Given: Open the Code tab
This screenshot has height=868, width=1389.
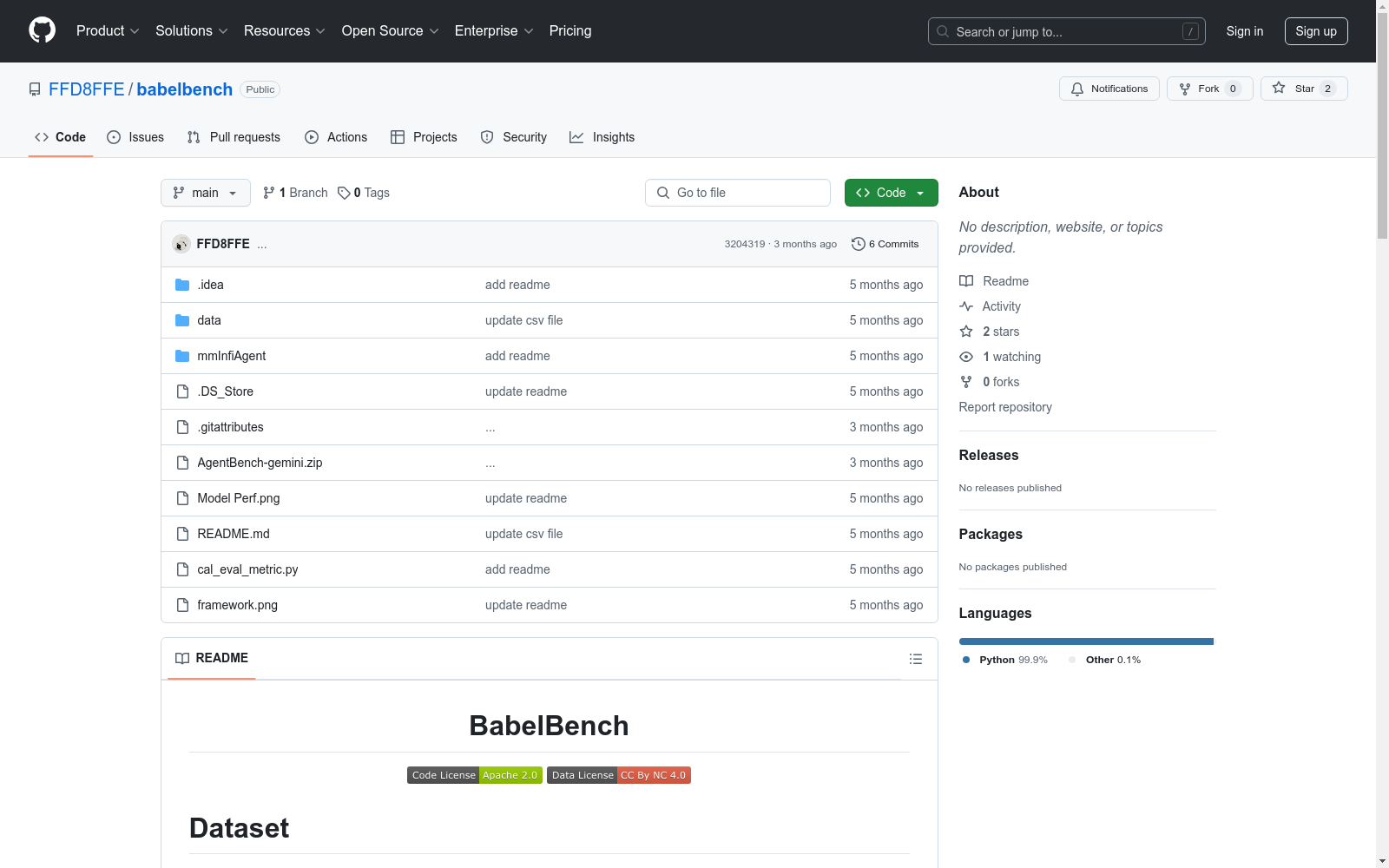Looking at the screenshot, I should point(61,137).
